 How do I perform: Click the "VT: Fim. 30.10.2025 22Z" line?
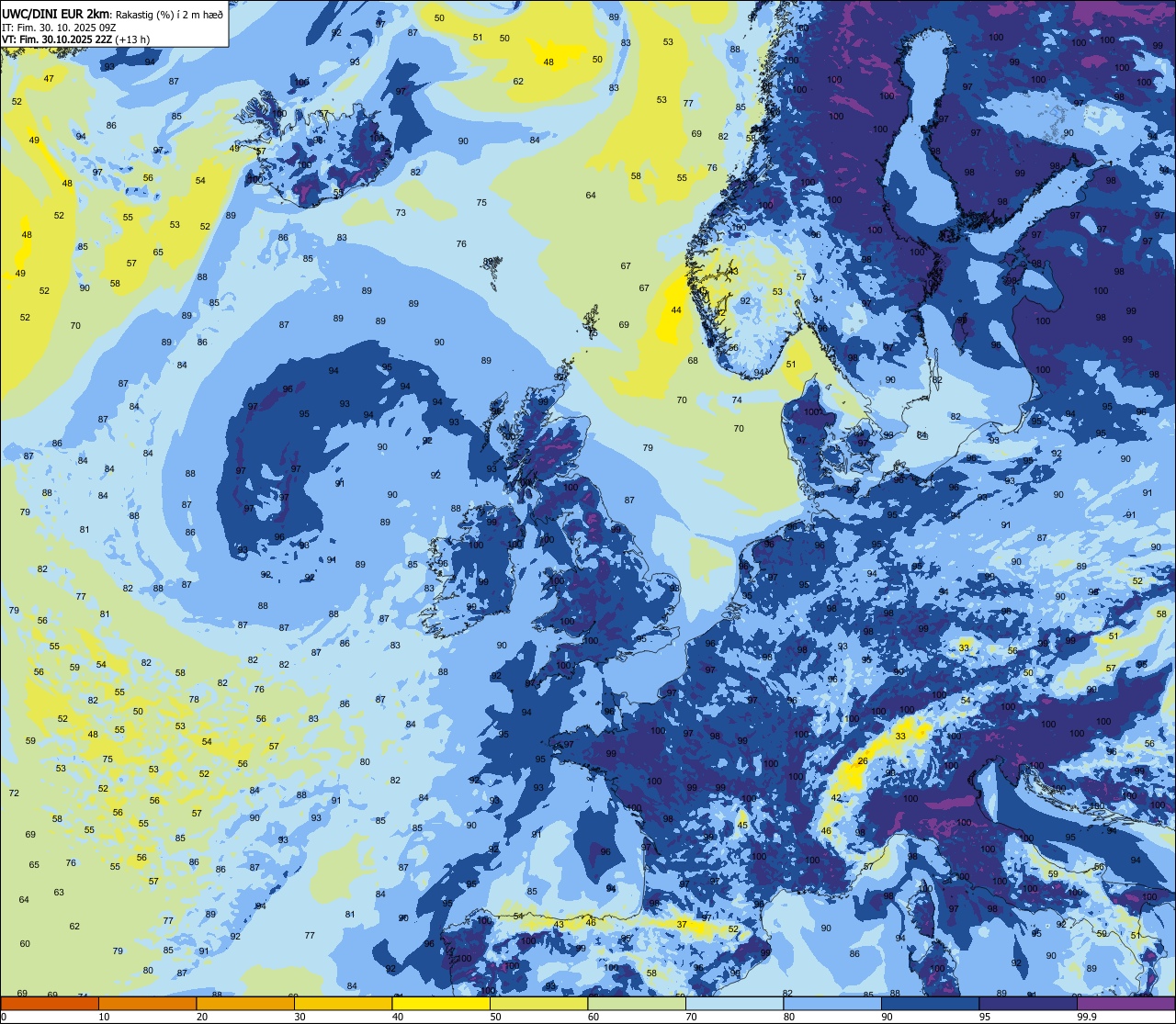pyautogui.click(x=58, y=39)
